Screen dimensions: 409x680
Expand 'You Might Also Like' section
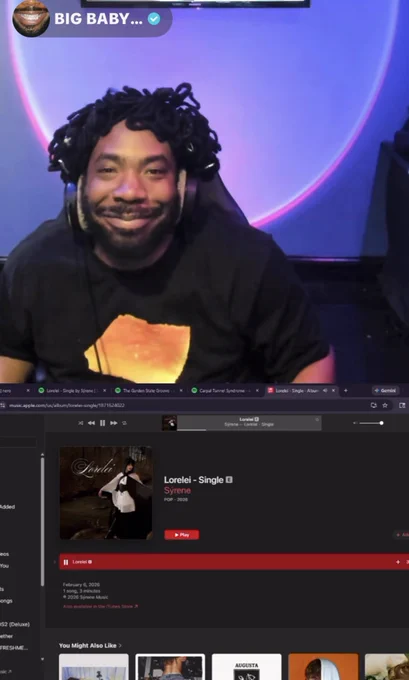(90, 645)
